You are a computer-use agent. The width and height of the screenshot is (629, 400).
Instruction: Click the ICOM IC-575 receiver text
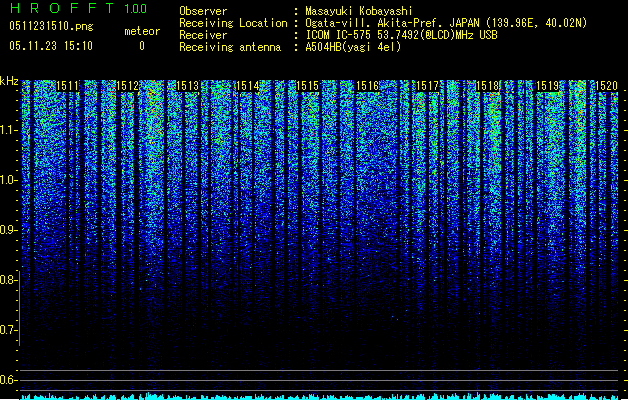pos(402,35)
